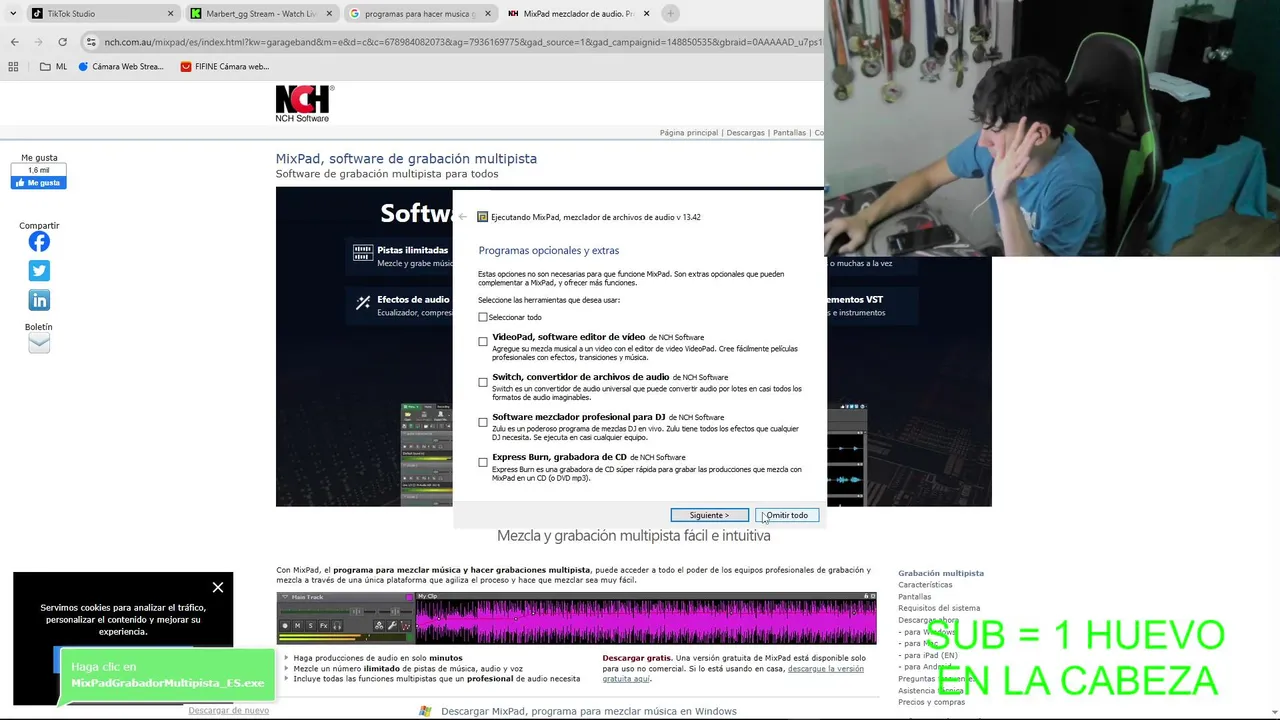The width and height of the screenshot is (1280, 720).
Task: Click the Facebook Me gusta button
Action: 38,183
